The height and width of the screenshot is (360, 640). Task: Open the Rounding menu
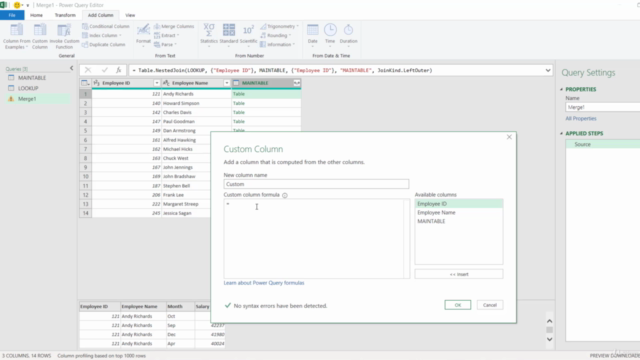click(x=276, y=36)
